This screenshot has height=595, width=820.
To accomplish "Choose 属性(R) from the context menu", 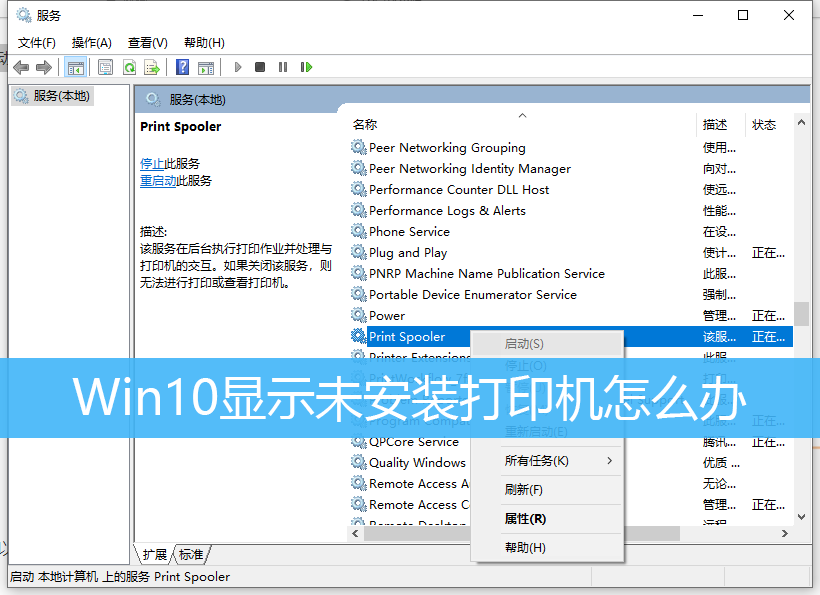I will [525, 519].
